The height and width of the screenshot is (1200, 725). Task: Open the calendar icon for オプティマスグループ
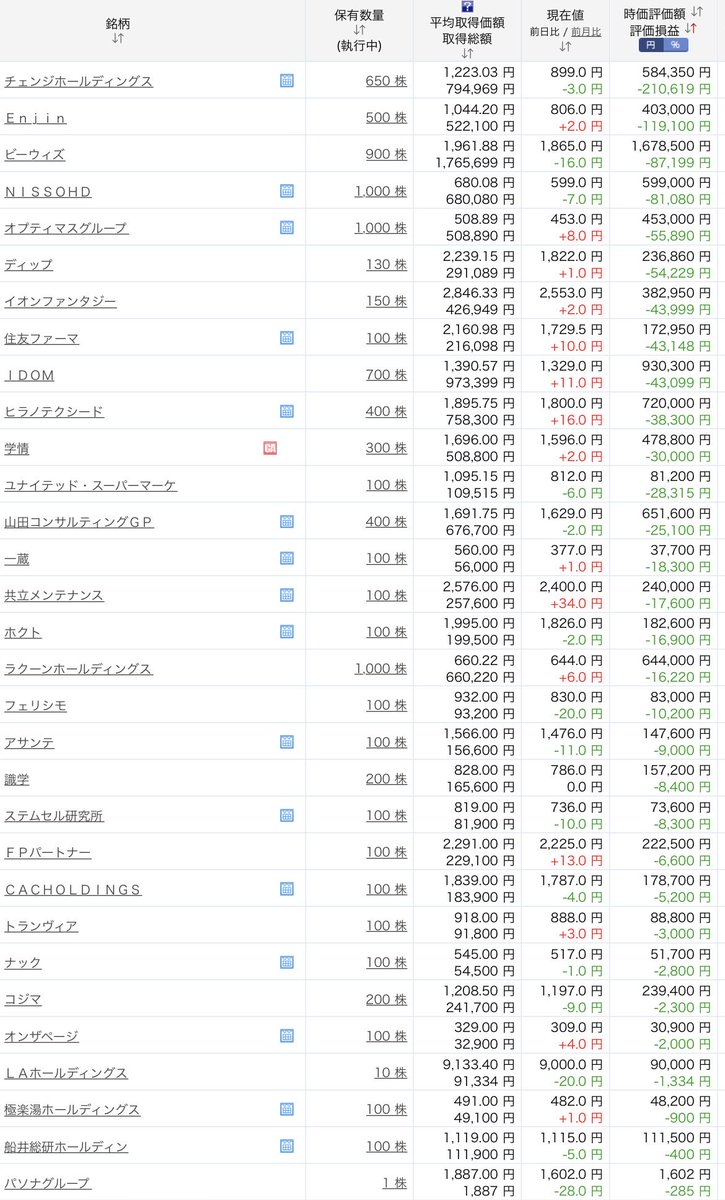pyautogui.click(x=286, y=228)
